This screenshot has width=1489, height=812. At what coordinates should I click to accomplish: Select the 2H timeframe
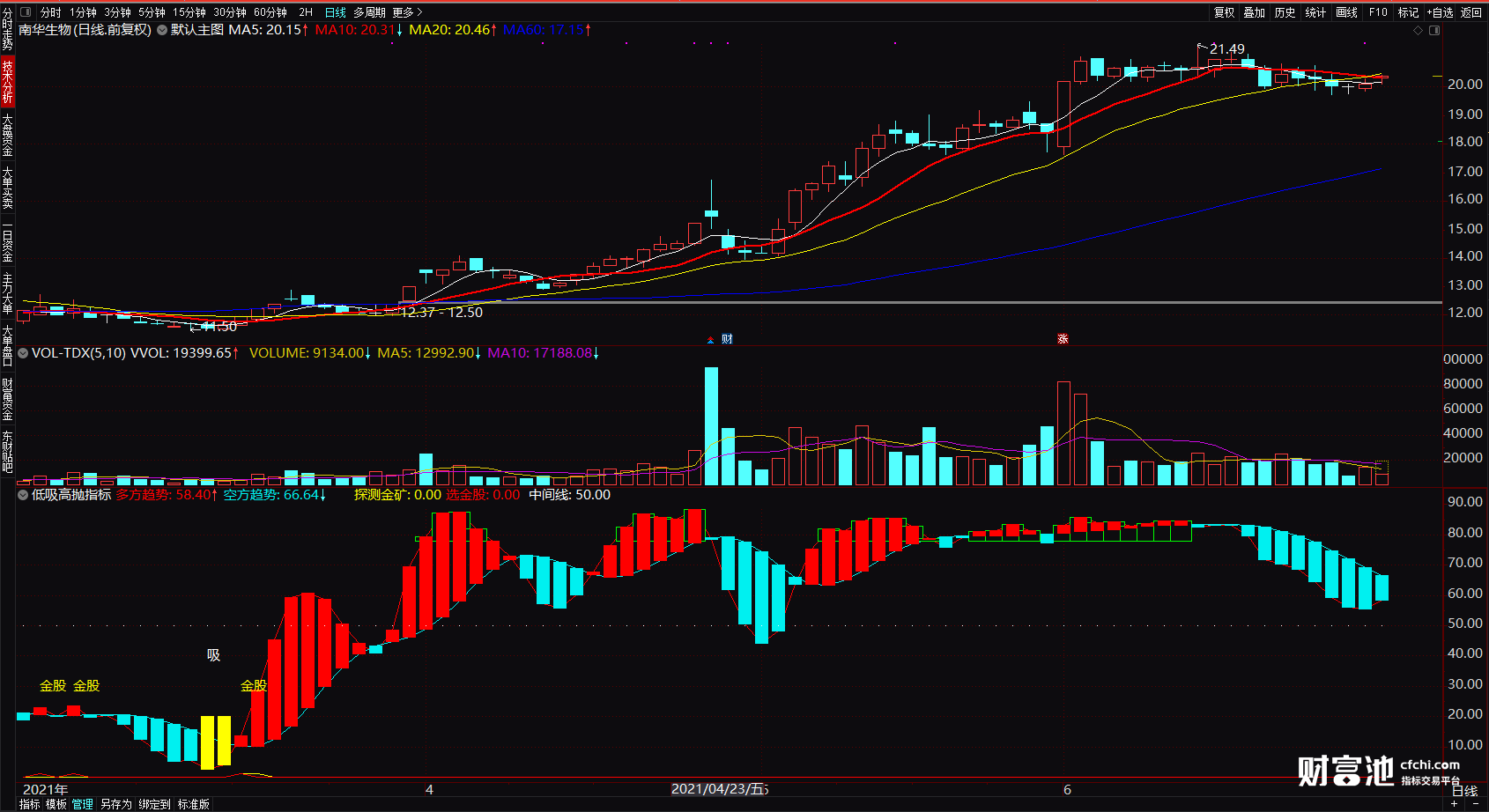(x=306, y=12)
